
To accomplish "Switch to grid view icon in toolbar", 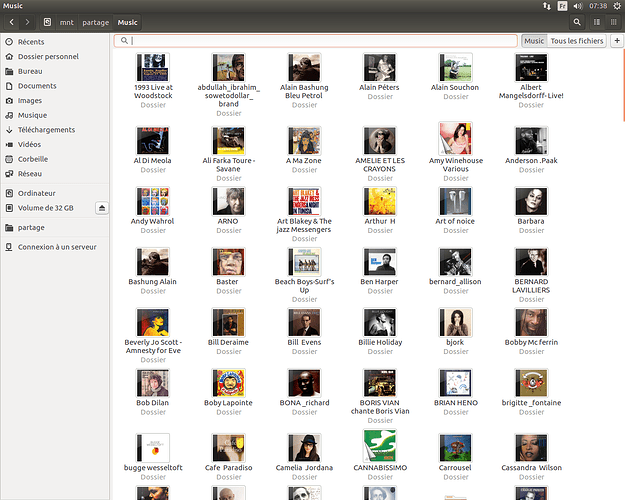I will click(613, 22).
